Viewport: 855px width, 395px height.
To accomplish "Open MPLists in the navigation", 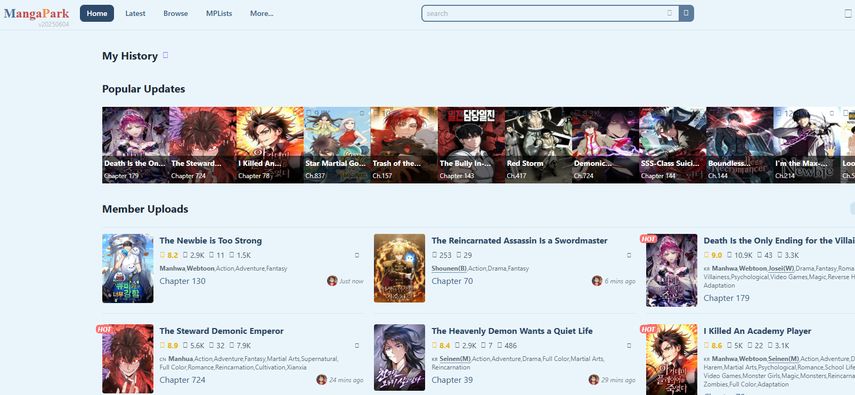I will pyautogui.click(x=219, y=13).
